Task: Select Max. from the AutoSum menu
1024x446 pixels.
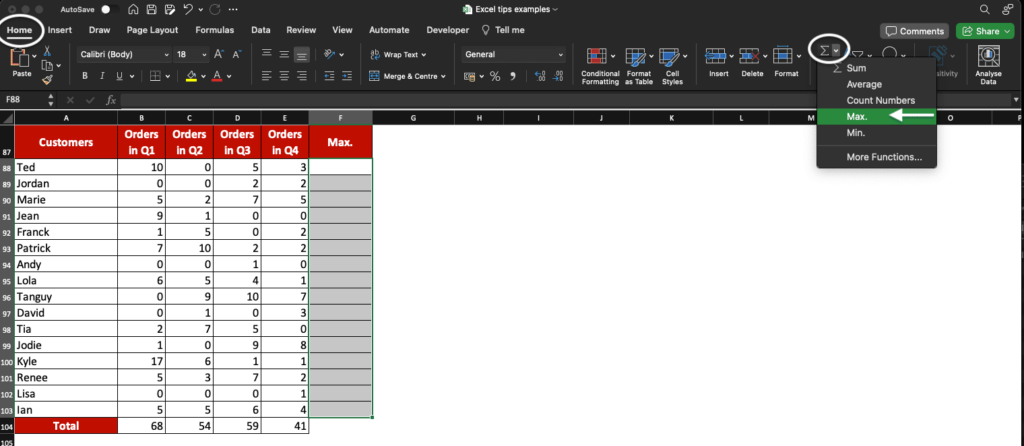Action: tap(857, 117)
